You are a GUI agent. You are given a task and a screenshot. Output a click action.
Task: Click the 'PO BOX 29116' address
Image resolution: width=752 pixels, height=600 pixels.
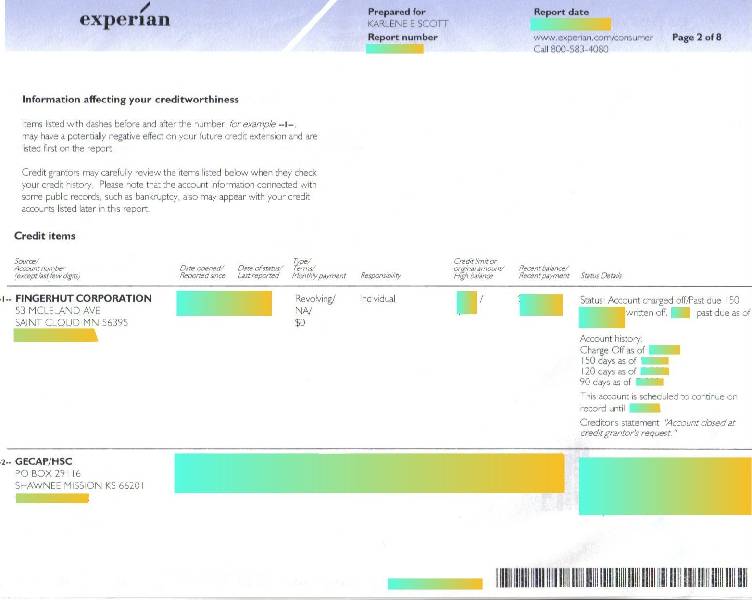pyautogui.click(x=47, y=473)
